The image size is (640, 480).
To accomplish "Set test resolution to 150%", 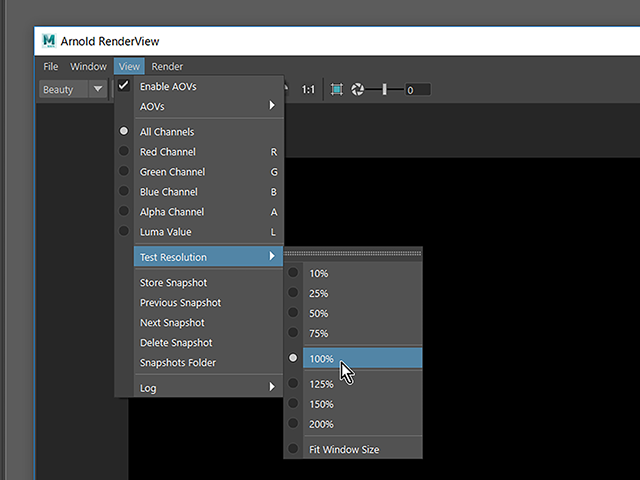I will click(353, 404).
